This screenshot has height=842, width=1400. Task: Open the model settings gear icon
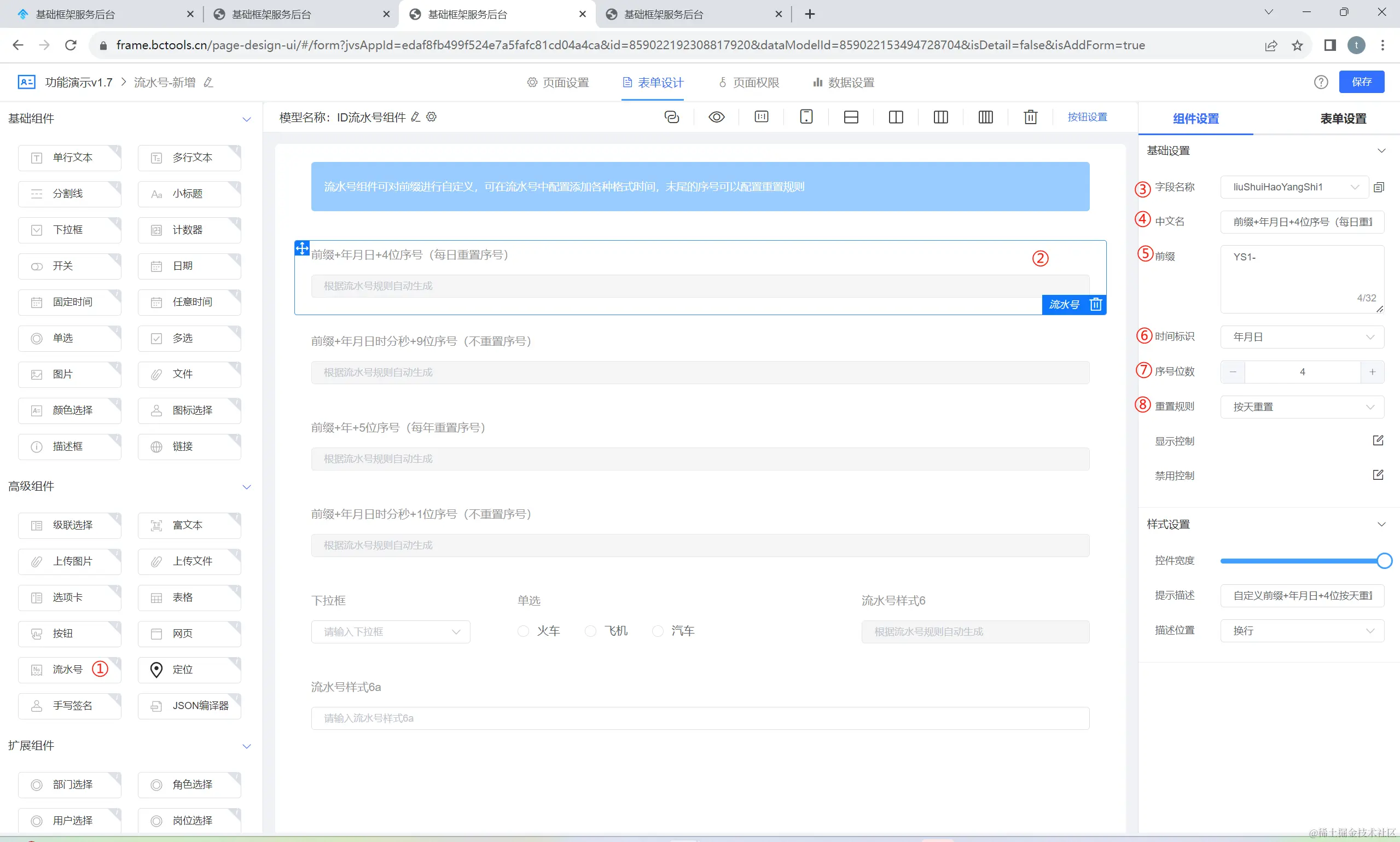coord(432,117)
